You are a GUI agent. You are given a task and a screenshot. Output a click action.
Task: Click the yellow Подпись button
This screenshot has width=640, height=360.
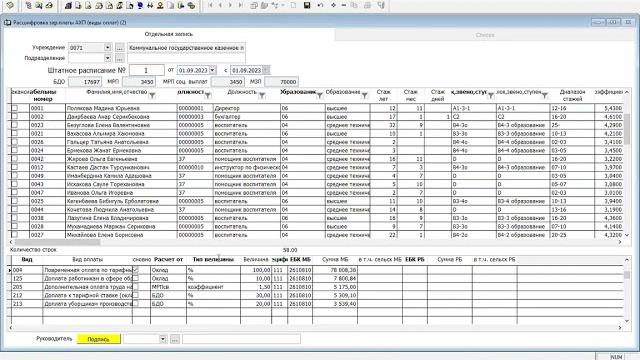click(x=99, y=339)
